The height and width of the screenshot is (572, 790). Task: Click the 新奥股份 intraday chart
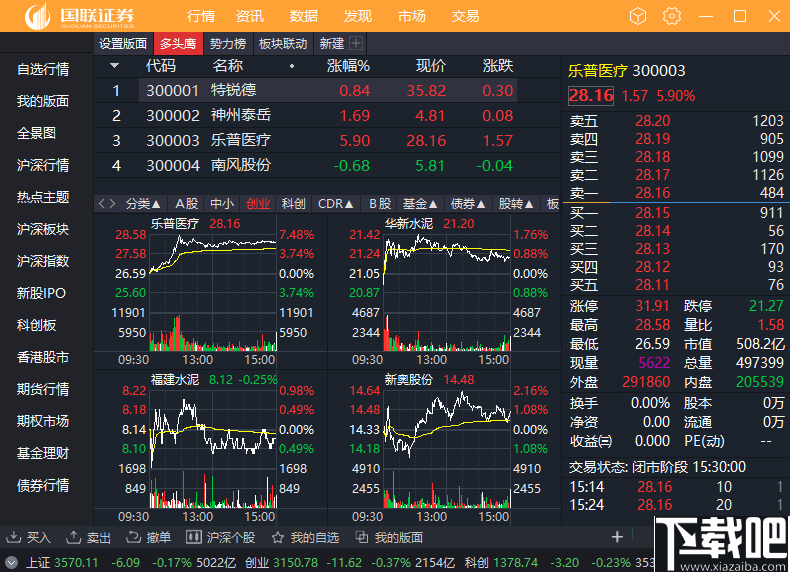point(444,447)
